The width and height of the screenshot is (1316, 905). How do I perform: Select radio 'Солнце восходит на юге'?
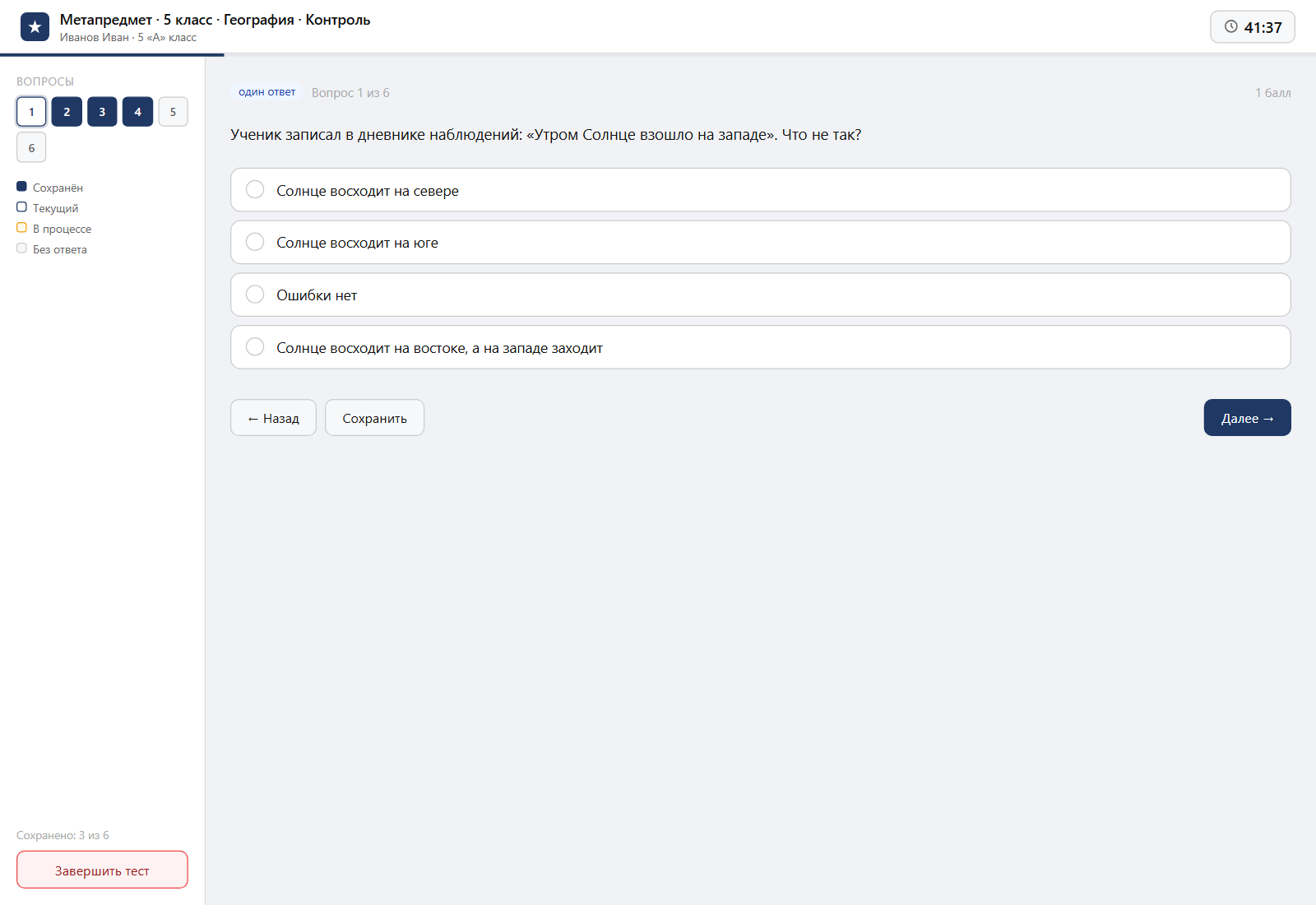coord(255,242)
